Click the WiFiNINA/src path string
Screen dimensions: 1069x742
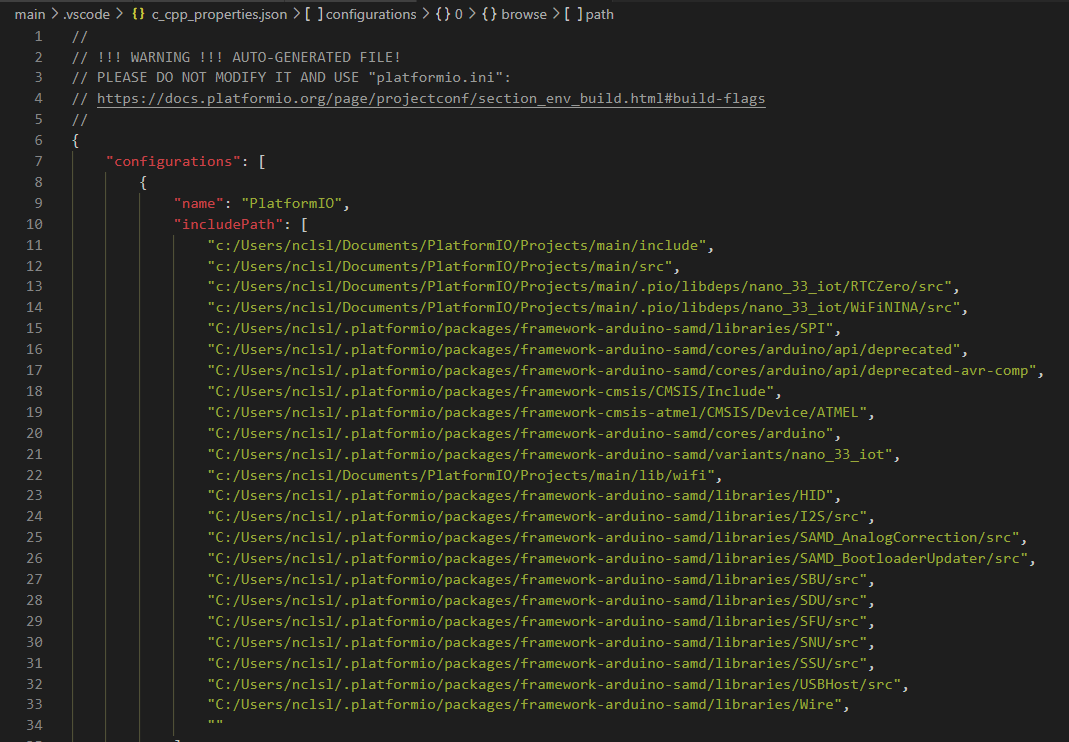point(584,308)
